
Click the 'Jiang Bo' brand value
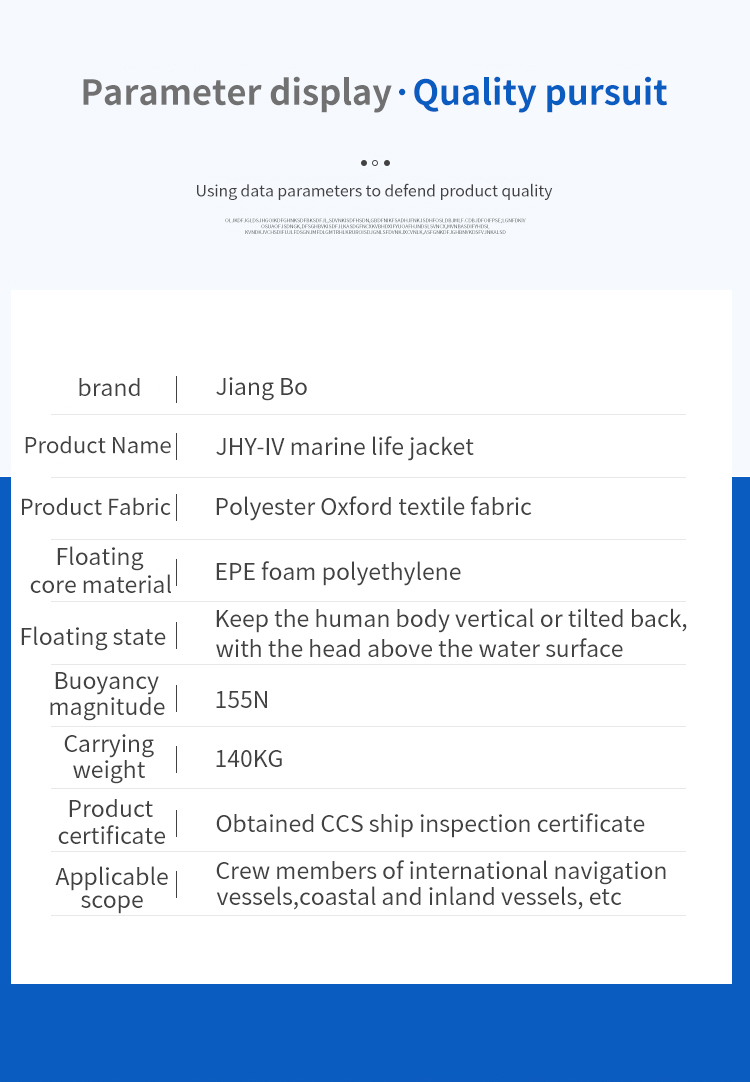(261, 387)
